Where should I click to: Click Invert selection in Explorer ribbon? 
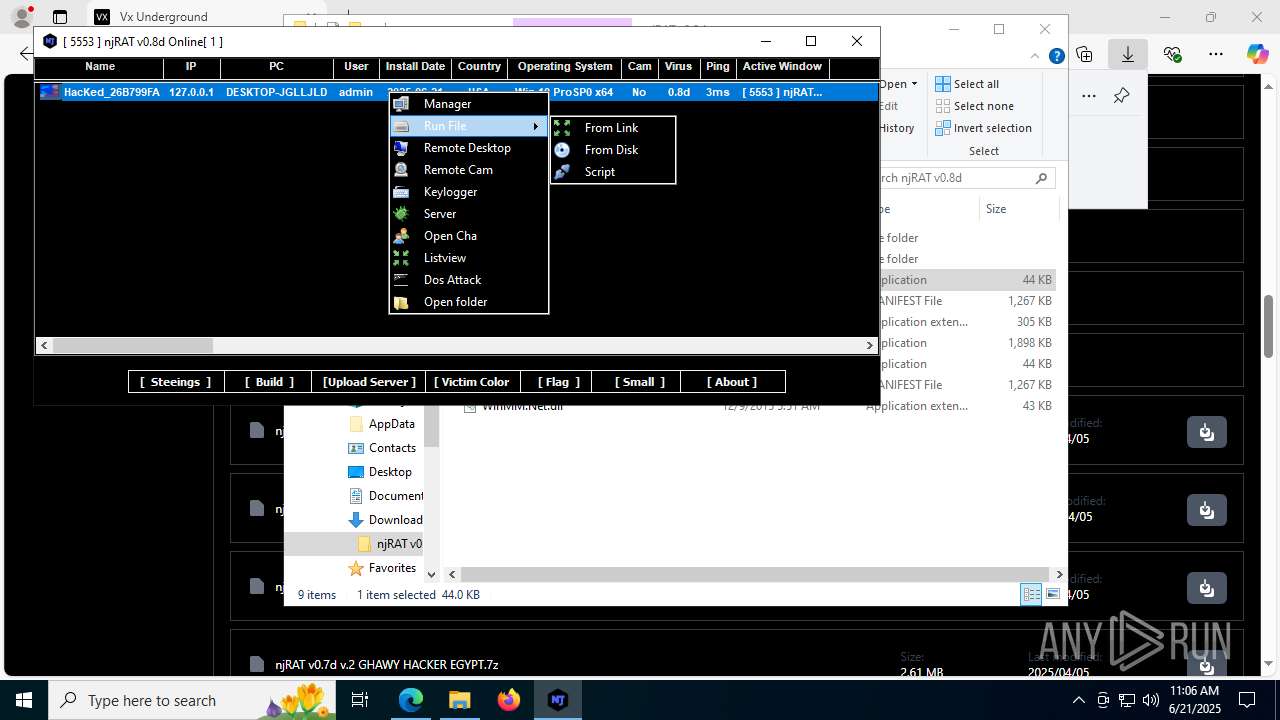click(x=983, y=128)
